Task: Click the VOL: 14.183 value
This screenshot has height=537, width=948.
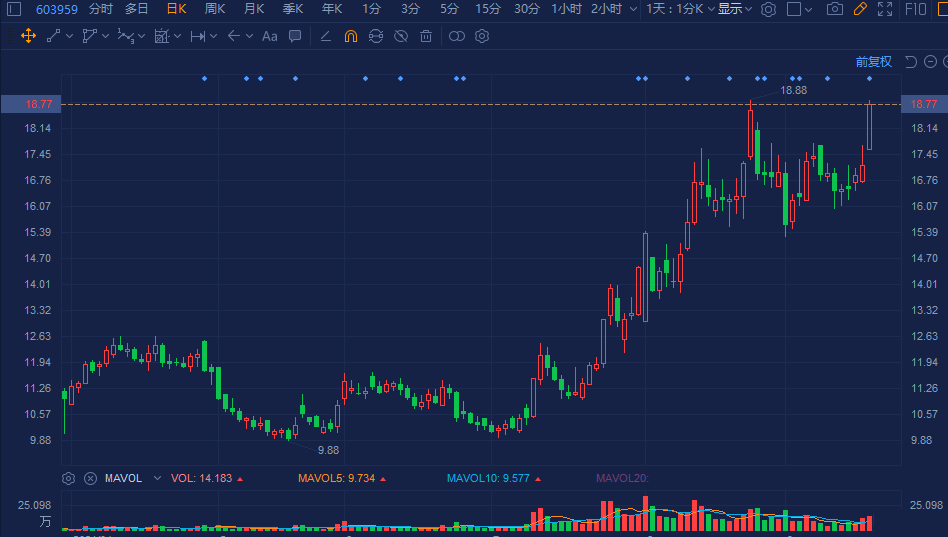Action: [201, 478]
